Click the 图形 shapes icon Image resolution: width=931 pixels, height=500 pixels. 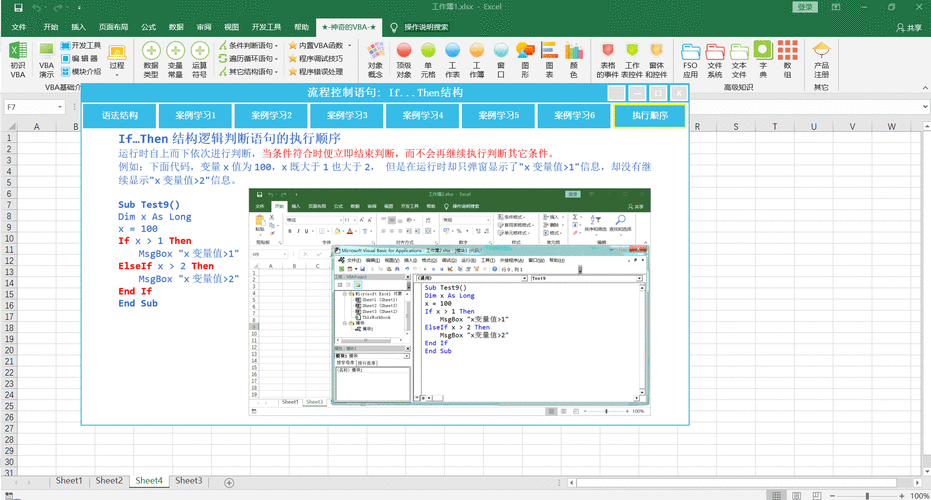[x=525, y=59]
